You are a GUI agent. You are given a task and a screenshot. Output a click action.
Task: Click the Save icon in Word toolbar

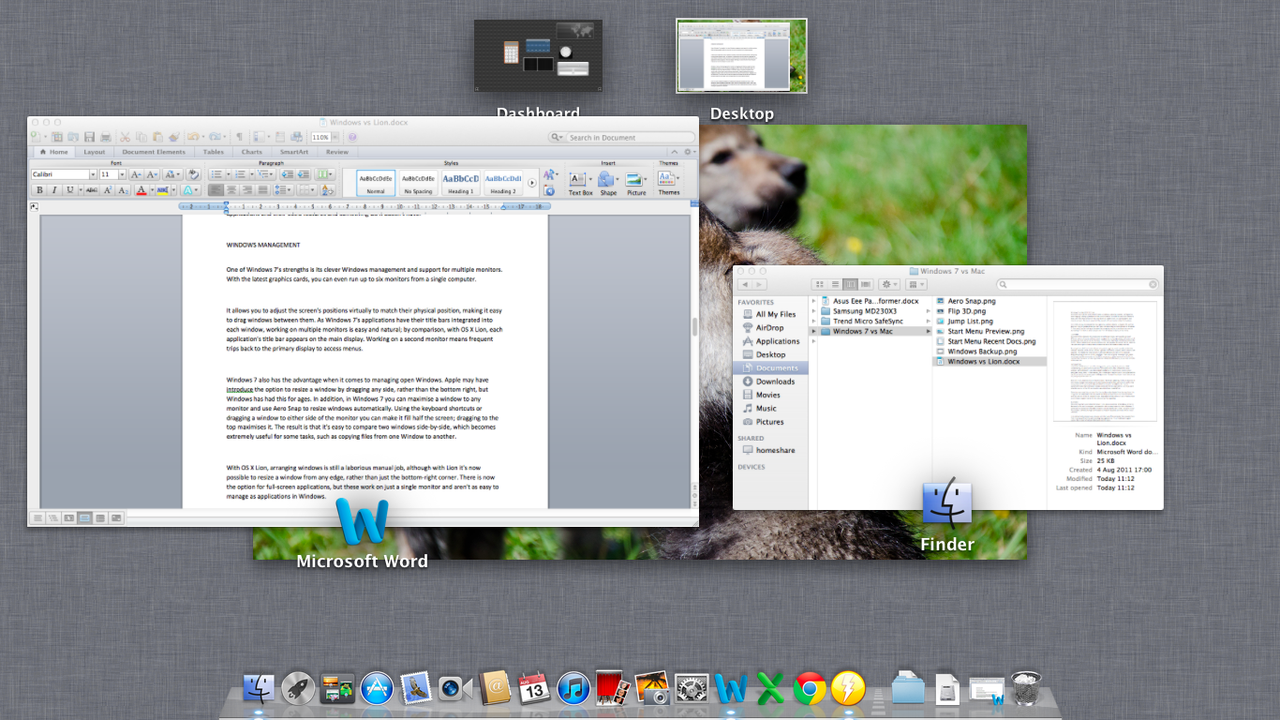coord(89,137)
